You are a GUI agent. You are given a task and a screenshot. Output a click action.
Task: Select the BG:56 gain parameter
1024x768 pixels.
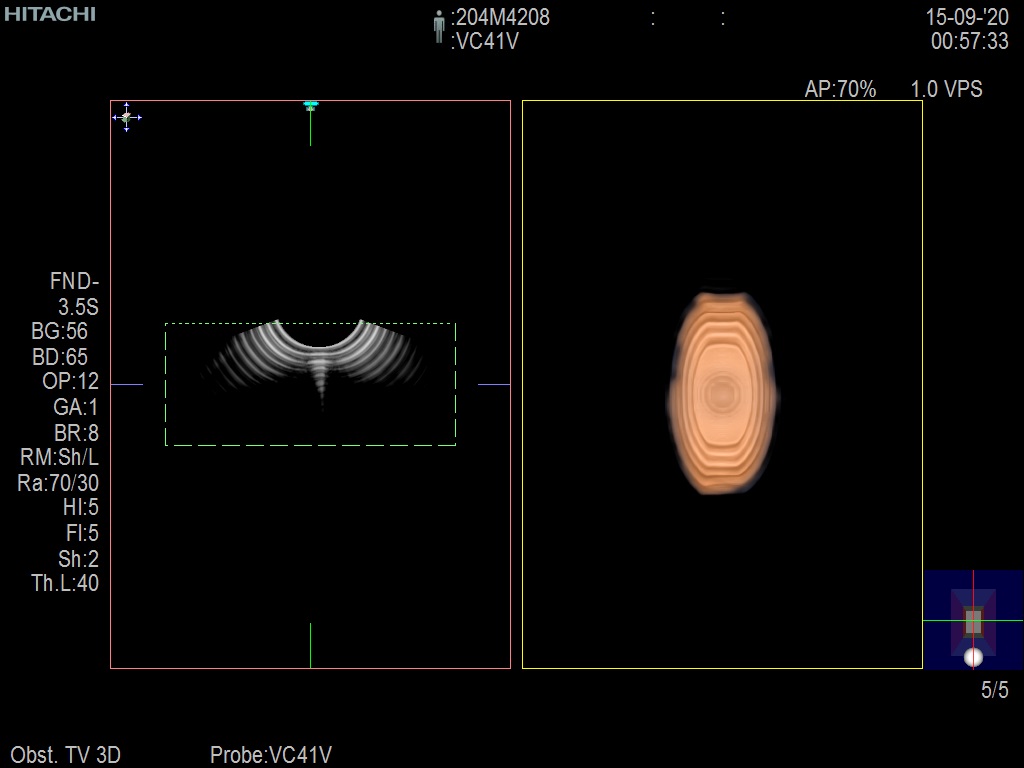59,331
